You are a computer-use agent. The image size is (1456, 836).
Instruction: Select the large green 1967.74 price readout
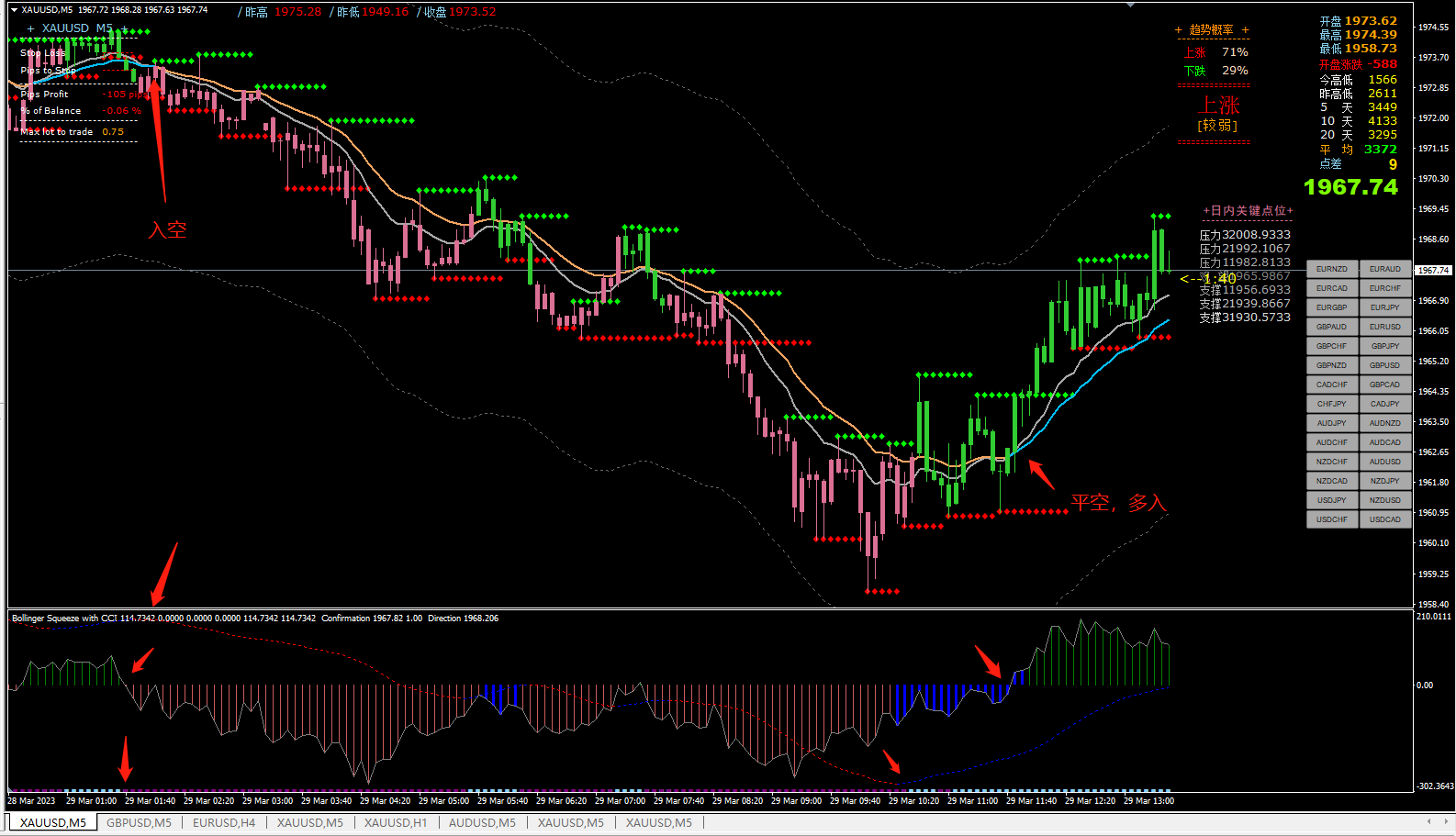[1350, 187]
